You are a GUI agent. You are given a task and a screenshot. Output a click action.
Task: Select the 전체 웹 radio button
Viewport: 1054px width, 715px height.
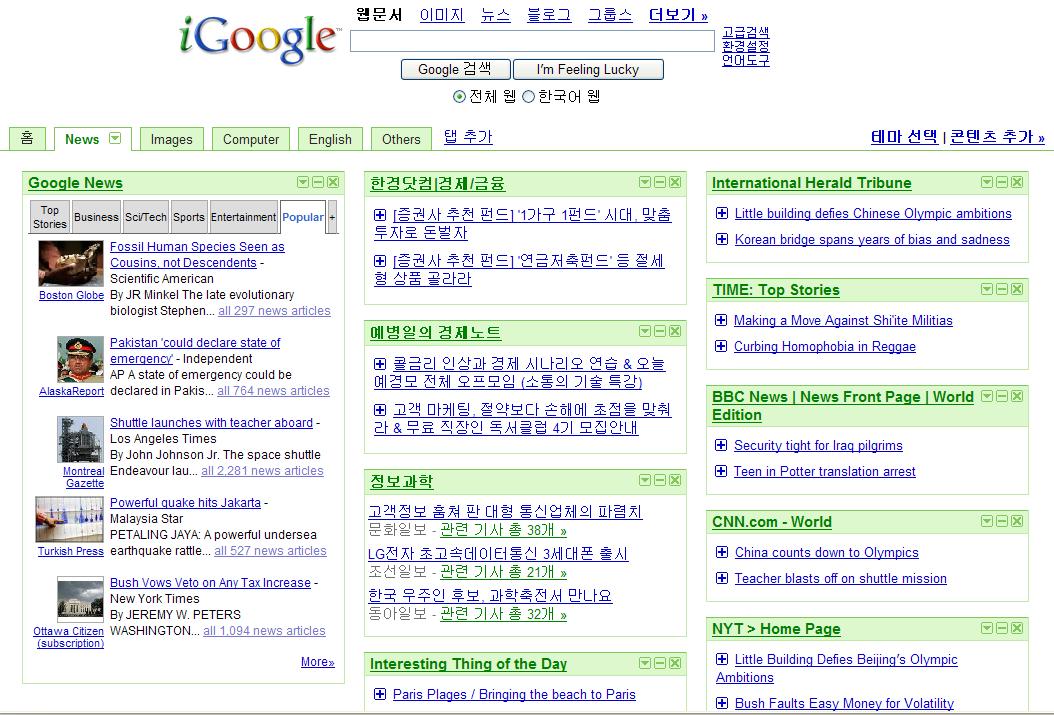click(x=459, y=97)
